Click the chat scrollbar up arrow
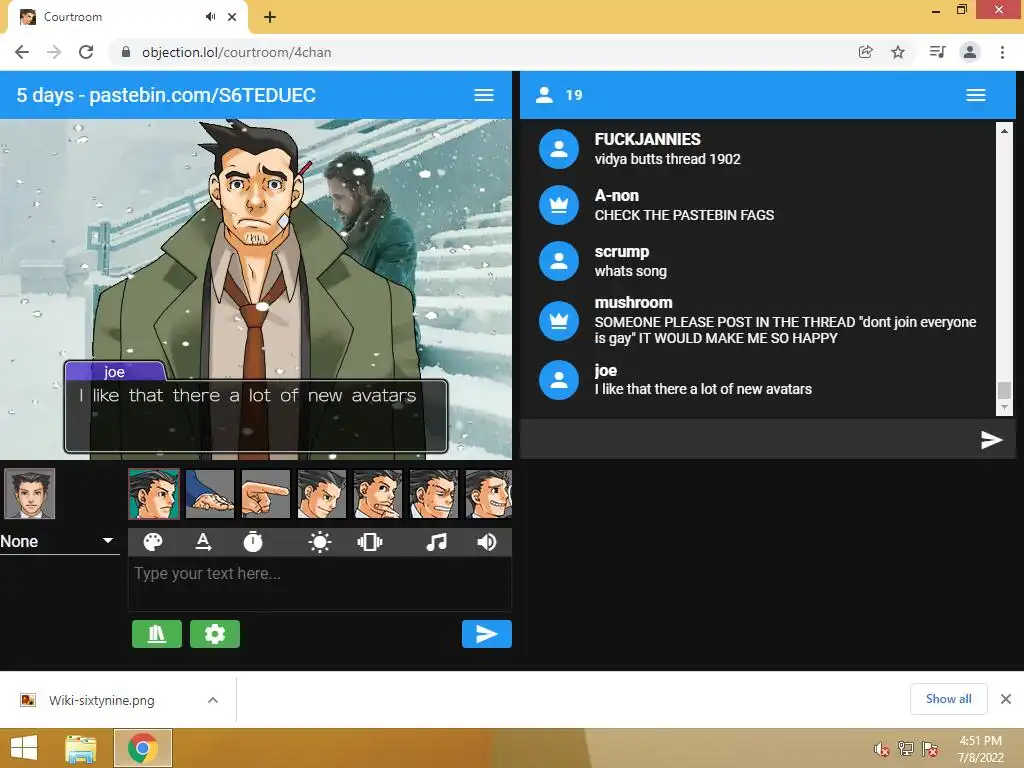This screenshot has height=768, width=1024. [1004, 131]
